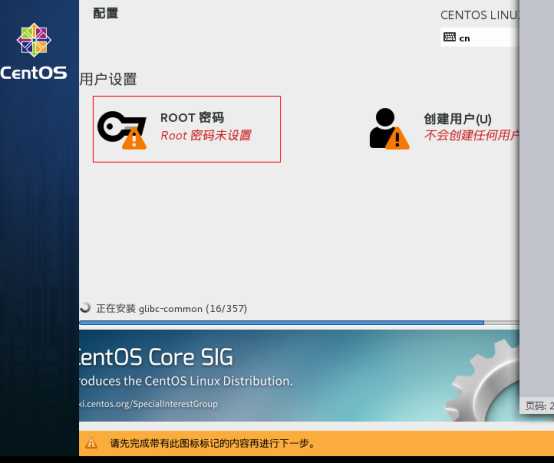This screenshot has width=554, height=464.
Task: Click the CentOS Core SIG banner heading
Action: point(156,357)
